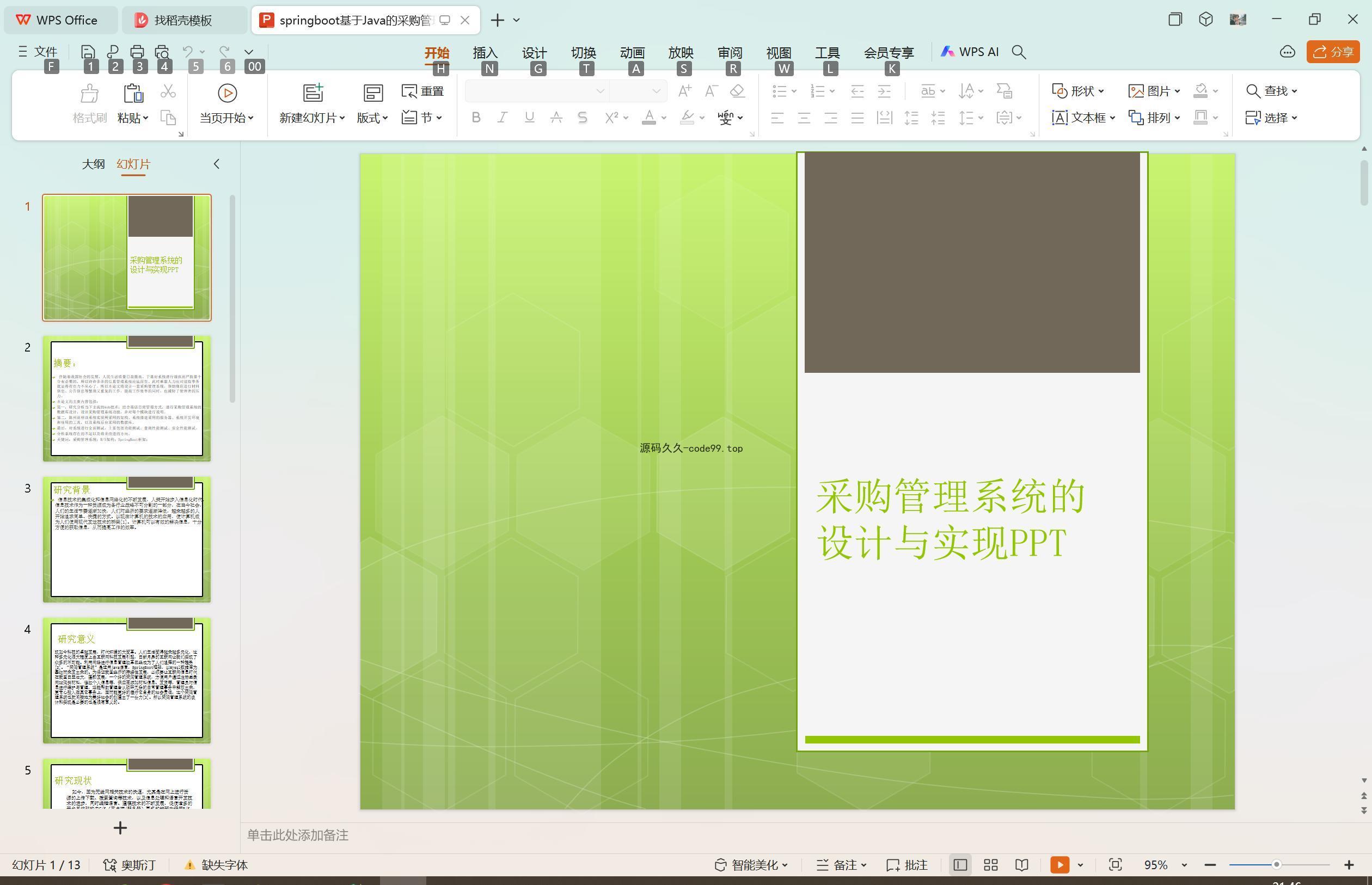Toggle left text alignment
This screenshot has width=1372, height=885.
(777, 118)
